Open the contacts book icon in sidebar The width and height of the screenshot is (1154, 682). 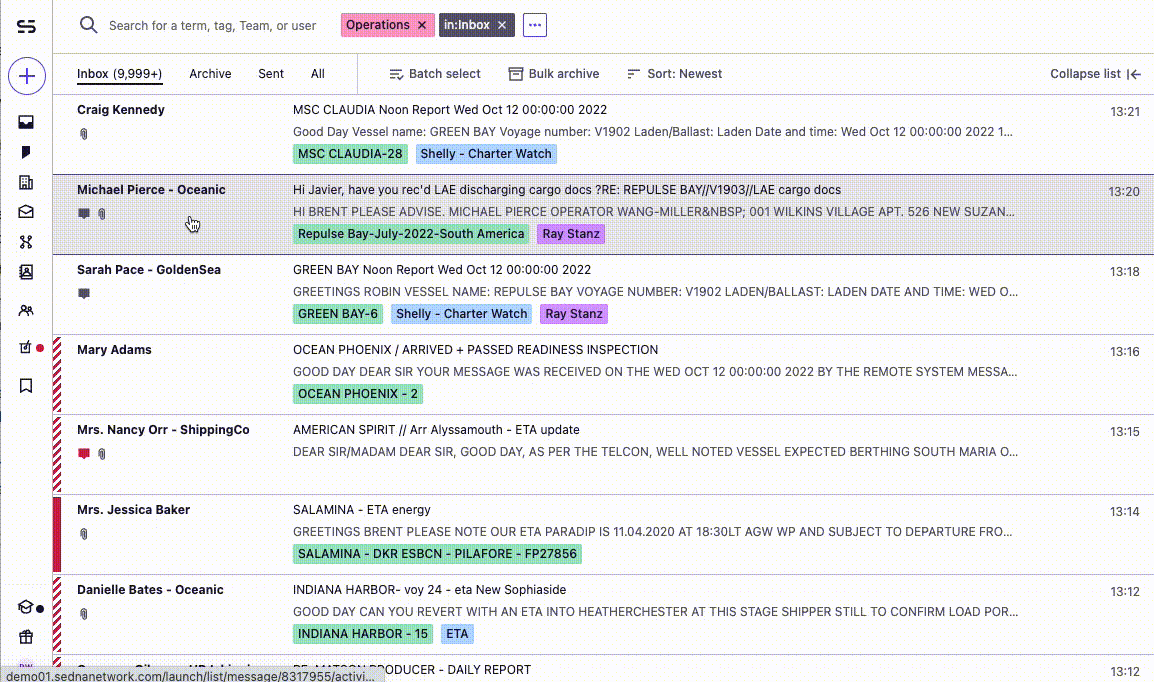point(26,272)
